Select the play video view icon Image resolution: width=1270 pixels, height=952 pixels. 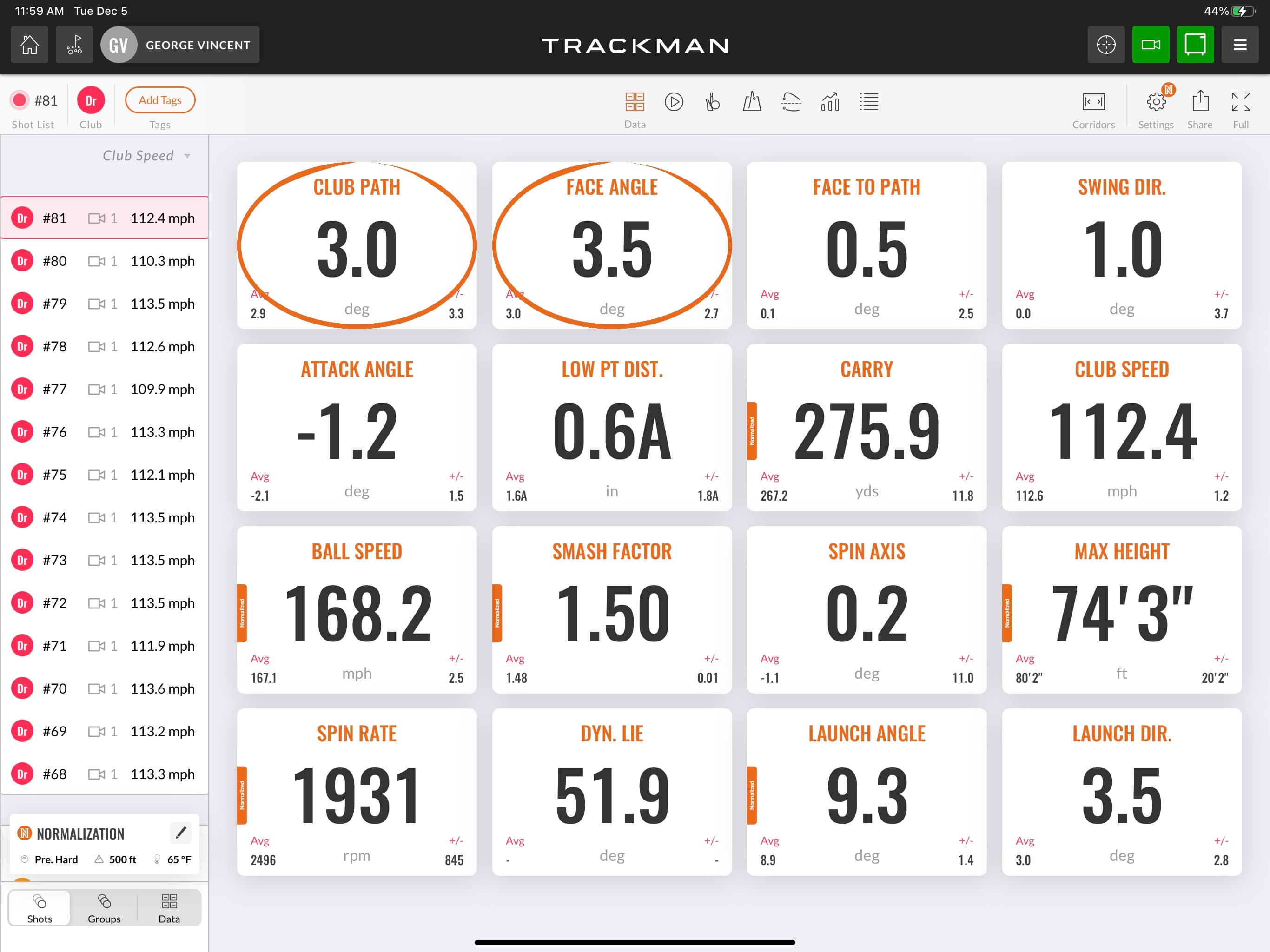(x=674, y=102)
